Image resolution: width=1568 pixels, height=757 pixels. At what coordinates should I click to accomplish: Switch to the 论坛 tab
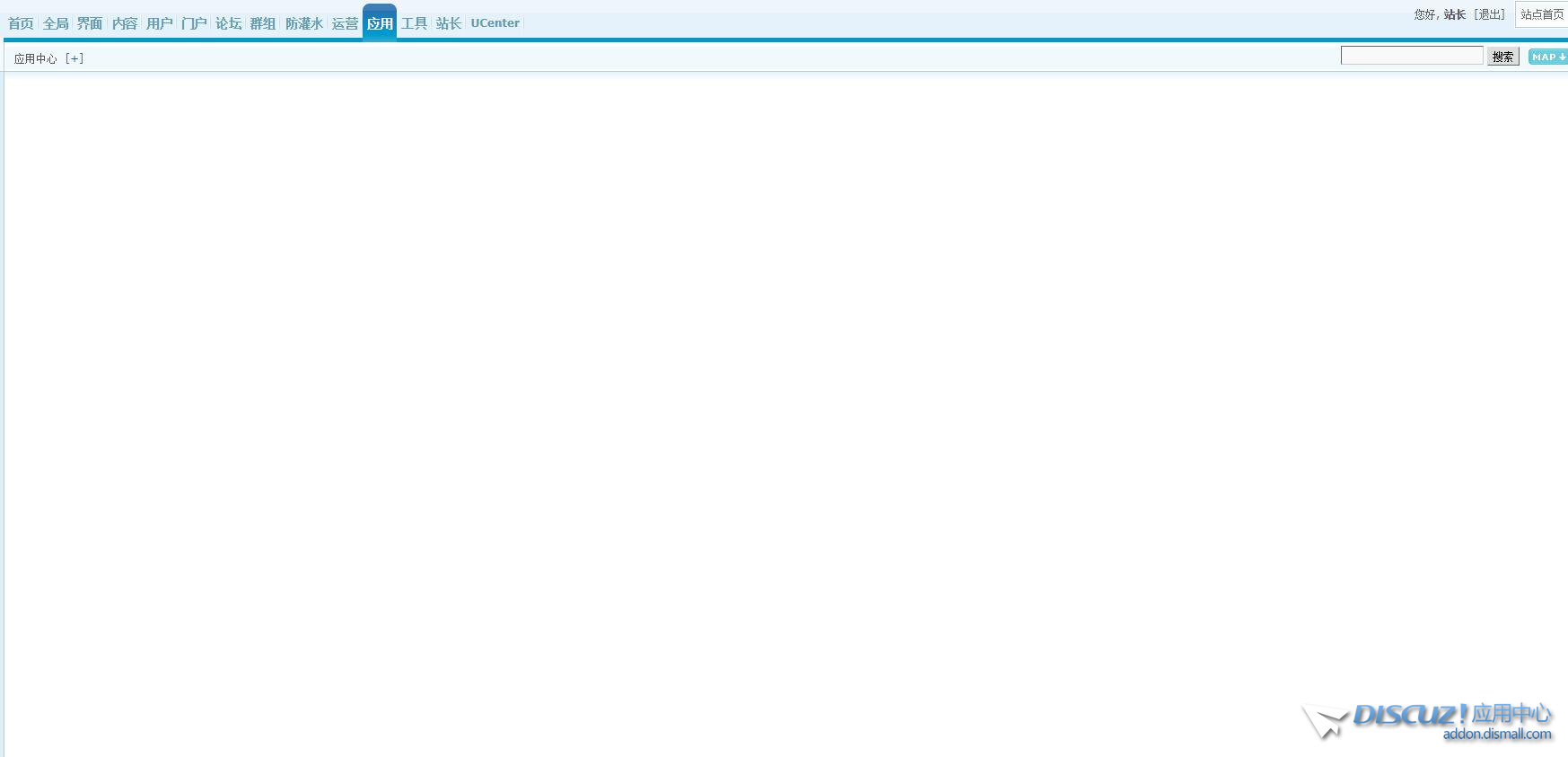point(229,23)
